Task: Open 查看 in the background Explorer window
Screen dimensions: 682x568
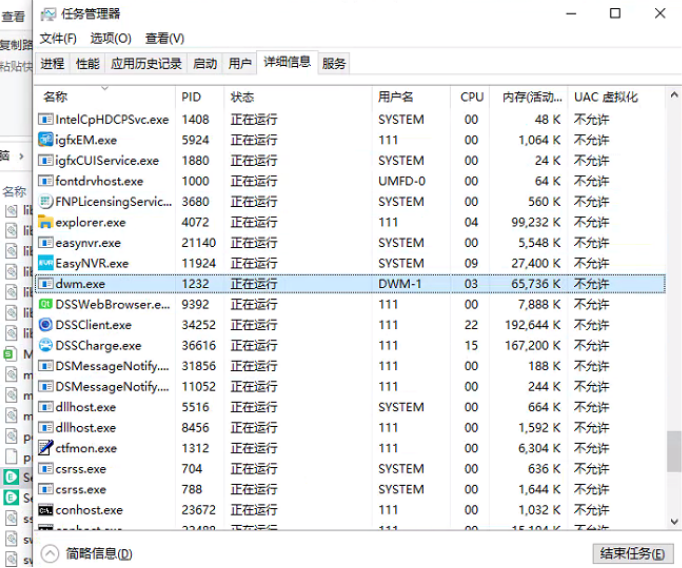Action: point(13,17)
